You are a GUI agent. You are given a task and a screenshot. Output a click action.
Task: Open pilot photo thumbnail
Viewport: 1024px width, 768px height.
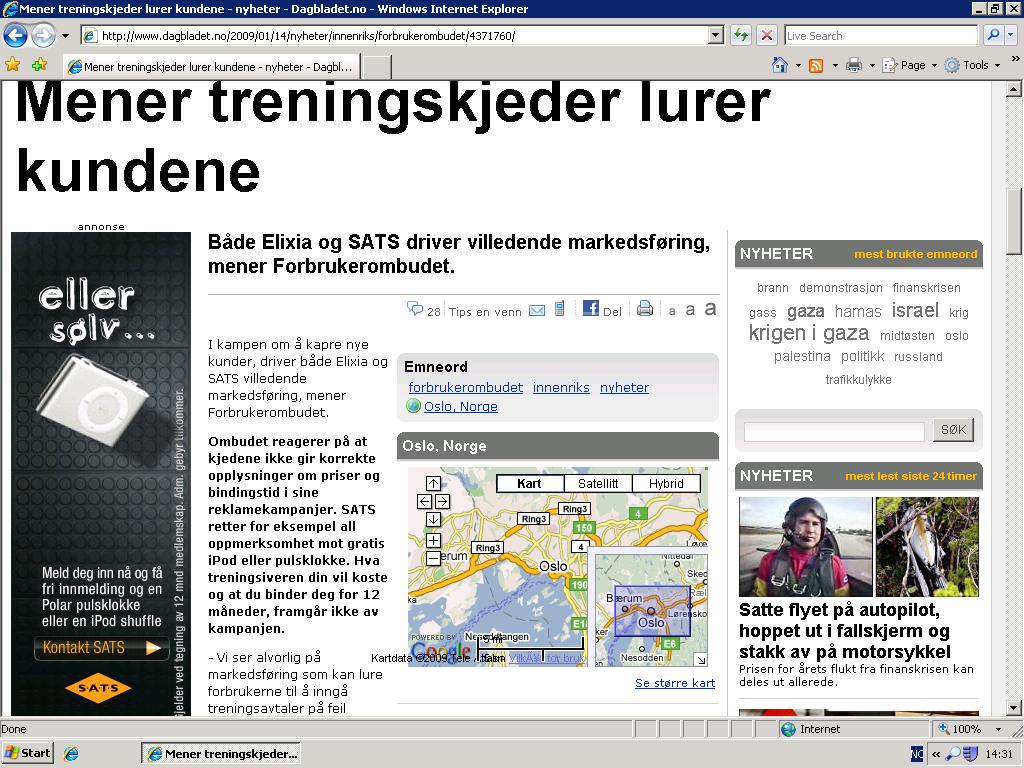coord(805,547)
